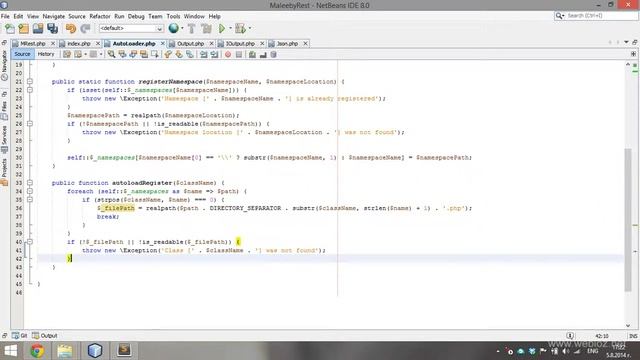Screen dimensions: 640x360
Task: Collapse the isset if-block fold at line 22
Action: click(x=30, y=90)
